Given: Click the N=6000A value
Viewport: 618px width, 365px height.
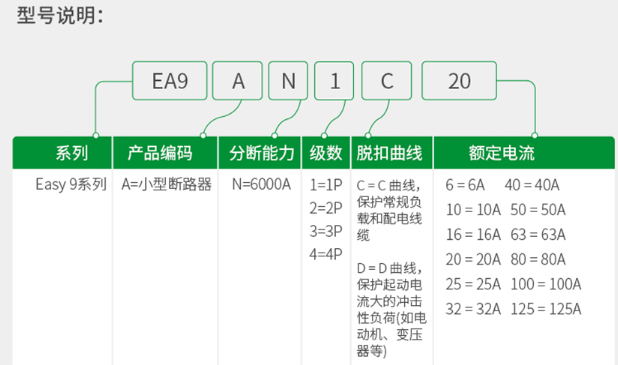Looking at the screenshot, I should (x=261, y=184).
